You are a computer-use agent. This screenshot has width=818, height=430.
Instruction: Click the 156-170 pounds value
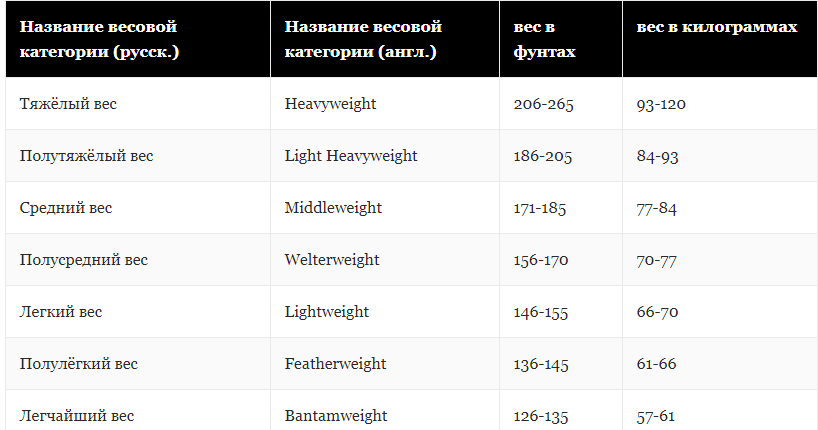541,260
